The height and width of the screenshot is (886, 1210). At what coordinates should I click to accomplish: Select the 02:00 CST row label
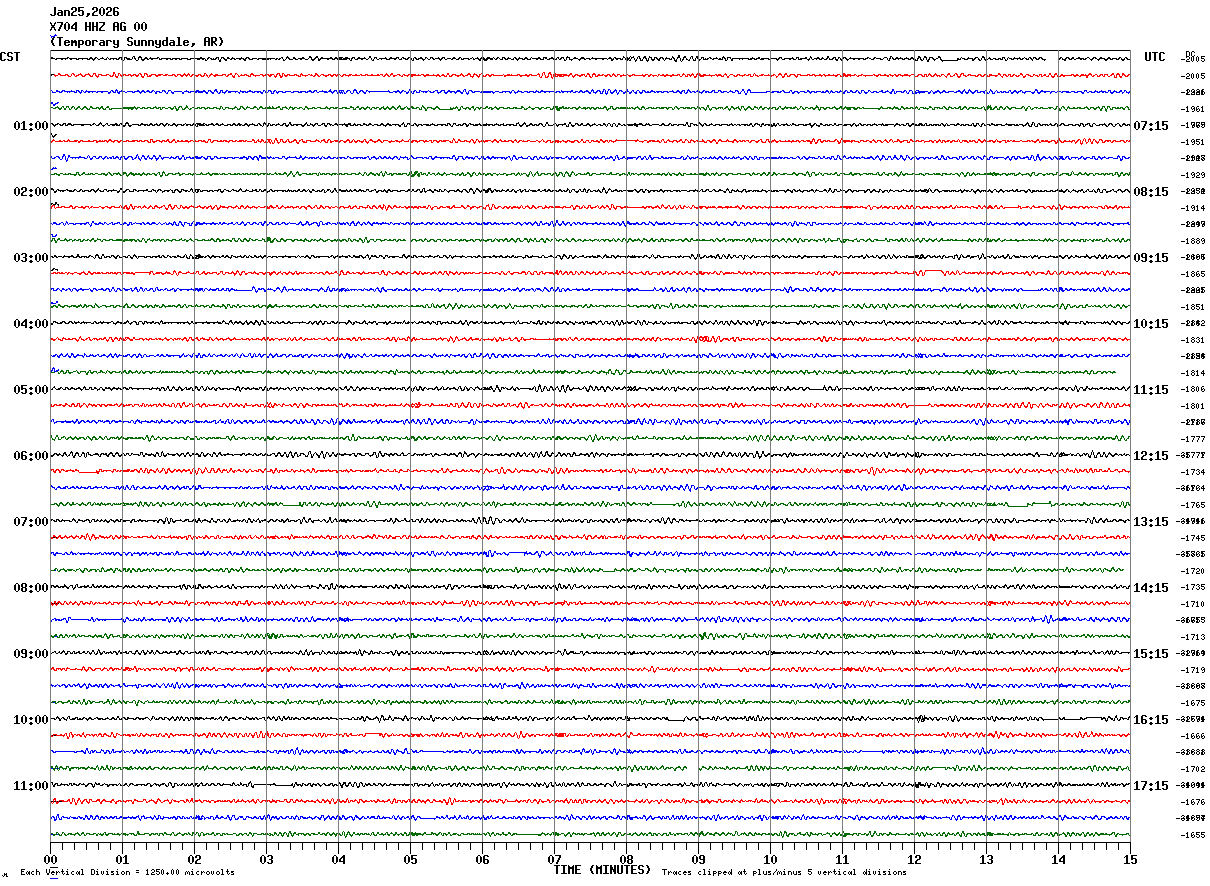(x=30, y=192)
